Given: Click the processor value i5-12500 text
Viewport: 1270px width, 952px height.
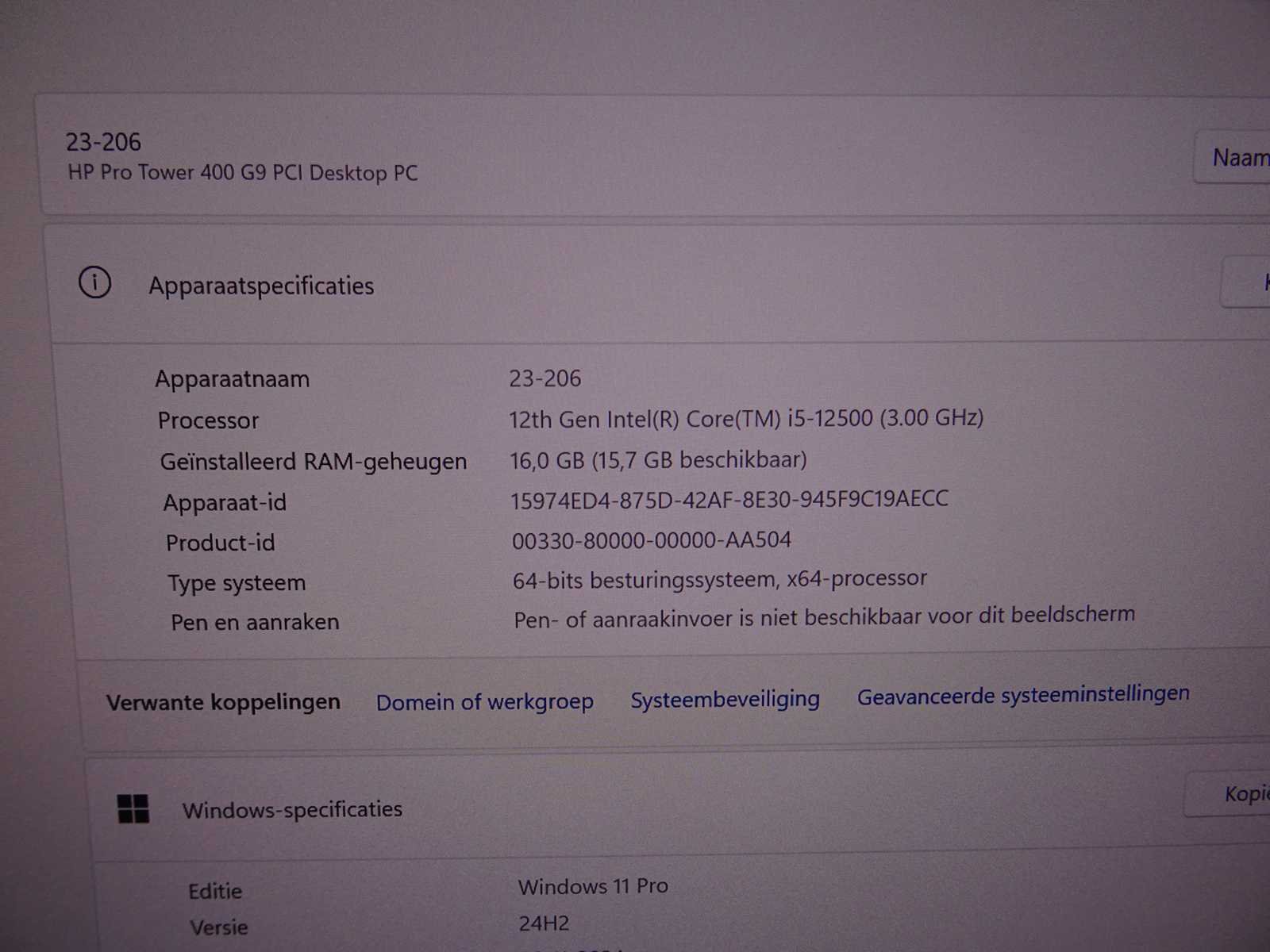Looking at the screenshot, I should click(x=745, y=418).
